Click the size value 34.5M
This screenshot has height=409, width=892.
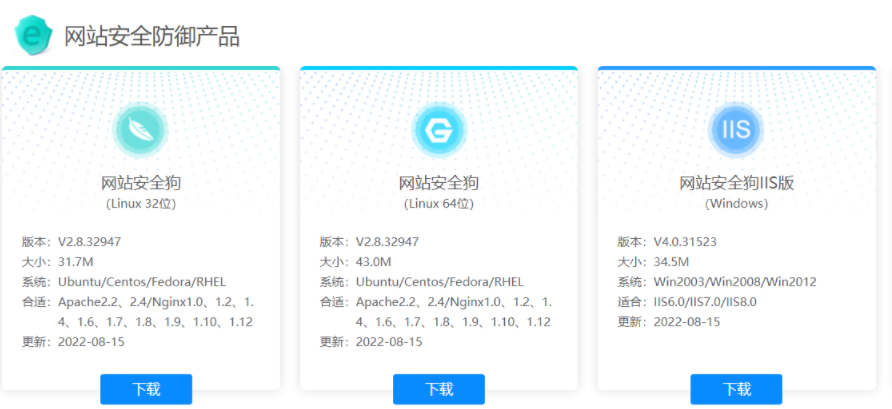point(671,262)
